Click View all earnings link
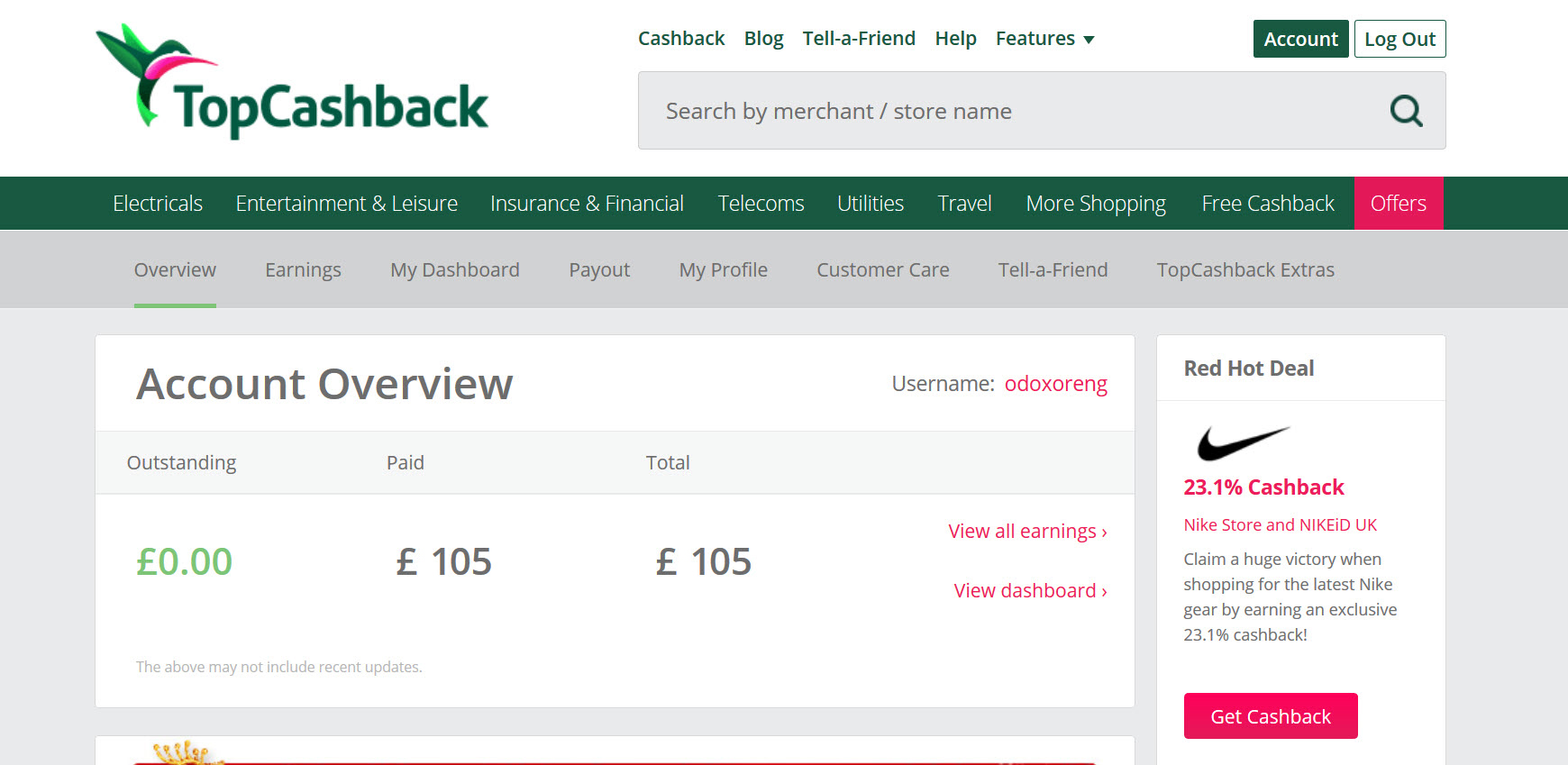The height and width of the screenshot is (765, 1568). [x=1027, y=532]
